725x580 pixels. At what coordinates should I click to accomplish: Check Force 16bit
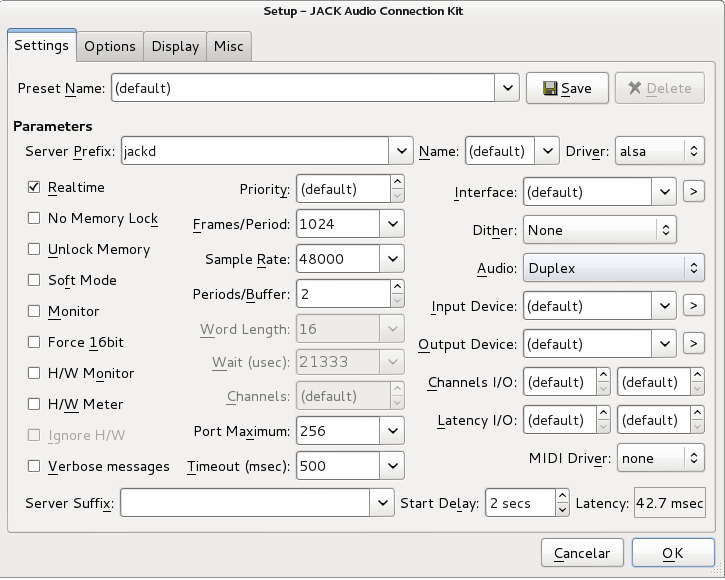tap(34, 342)
